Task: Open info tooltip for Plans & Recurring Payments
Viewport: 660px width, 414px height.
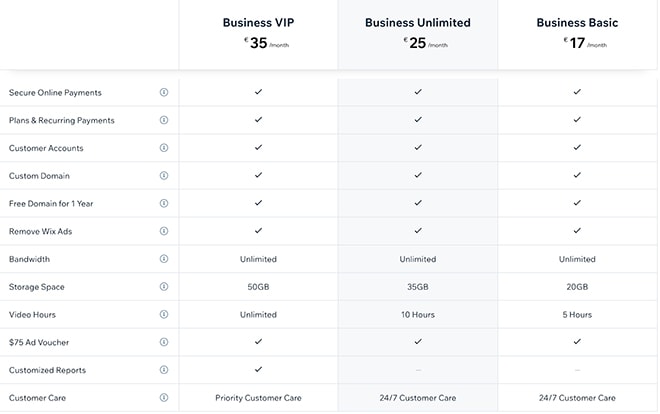Action: click(x=164, y=120)
